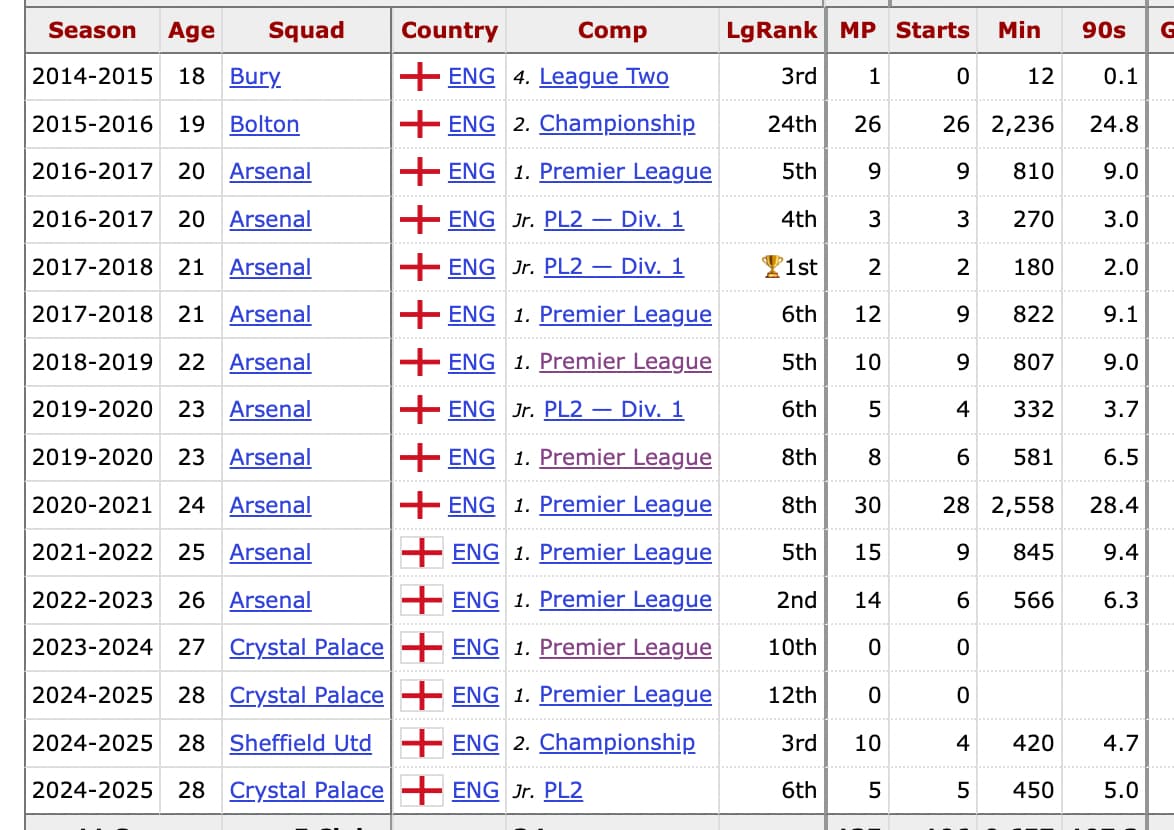This screenshot has width=1174, height=830.
Task: Click the flag in the last Crystal Palace PL2 row
Action: [422, 790]
